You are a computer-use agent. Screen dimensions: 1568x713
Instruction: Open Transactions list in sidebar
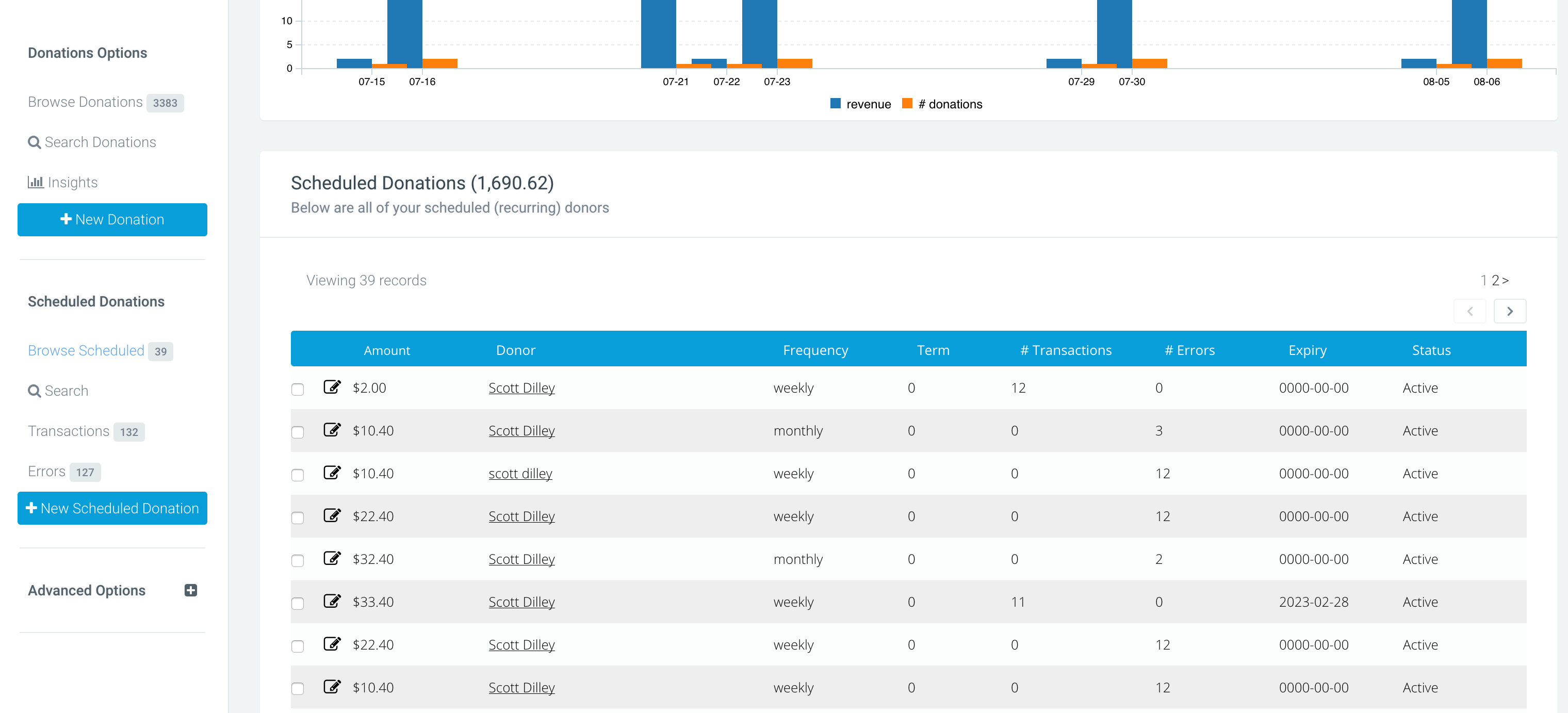(x=69, y=431)
